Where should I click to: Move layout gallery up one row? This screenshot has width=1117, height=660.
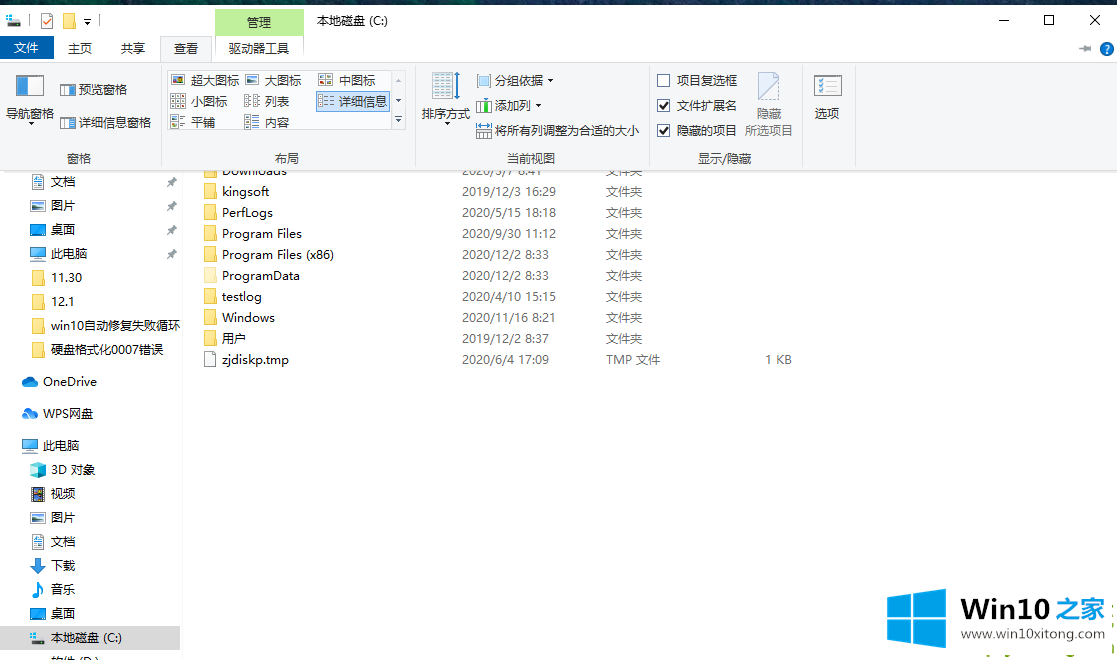click(398, 81)
